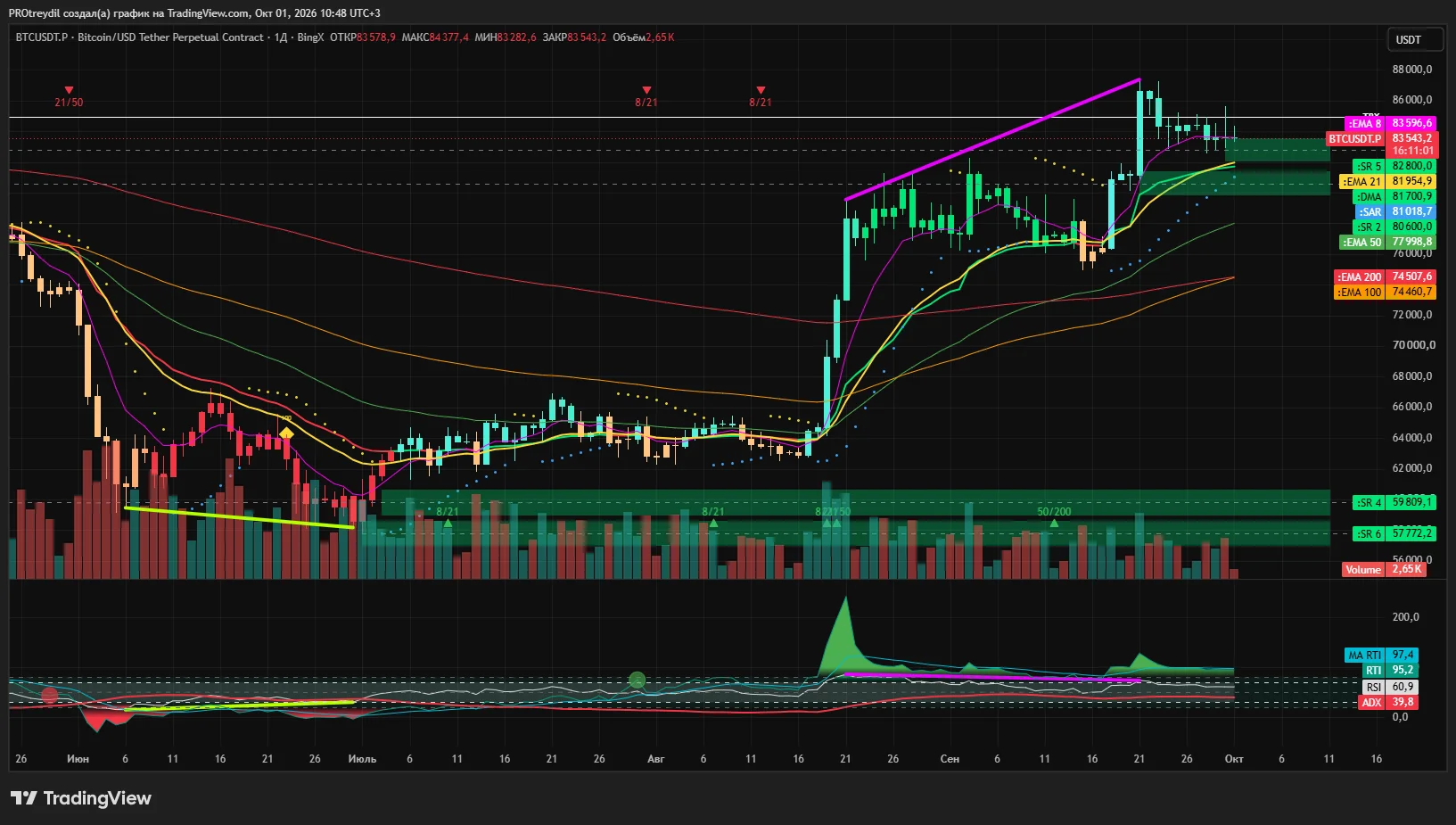This screenshot has width=1456, height=825.
Task: Click the red circle signal in oscillator pane
Action: click(50, 695)
